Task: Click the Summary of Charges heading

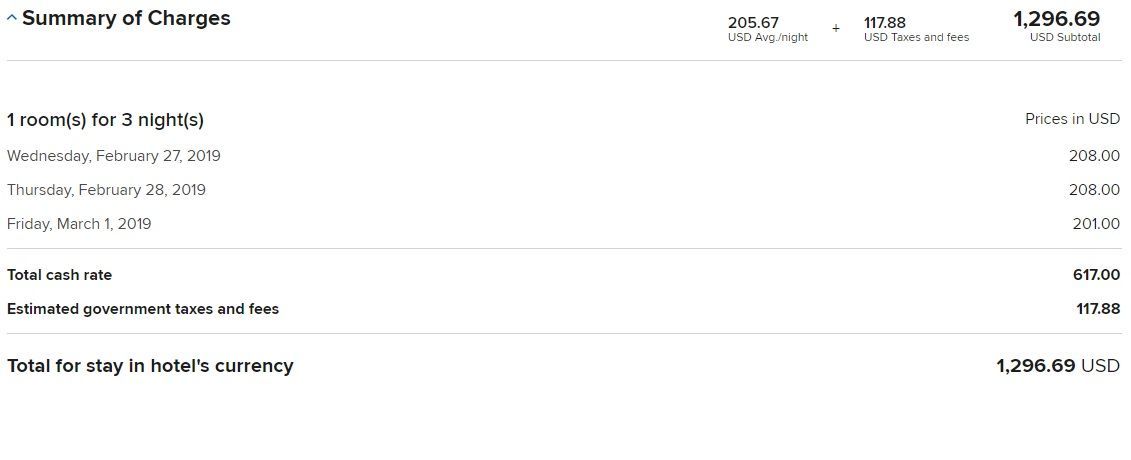Action: (126, 19)
